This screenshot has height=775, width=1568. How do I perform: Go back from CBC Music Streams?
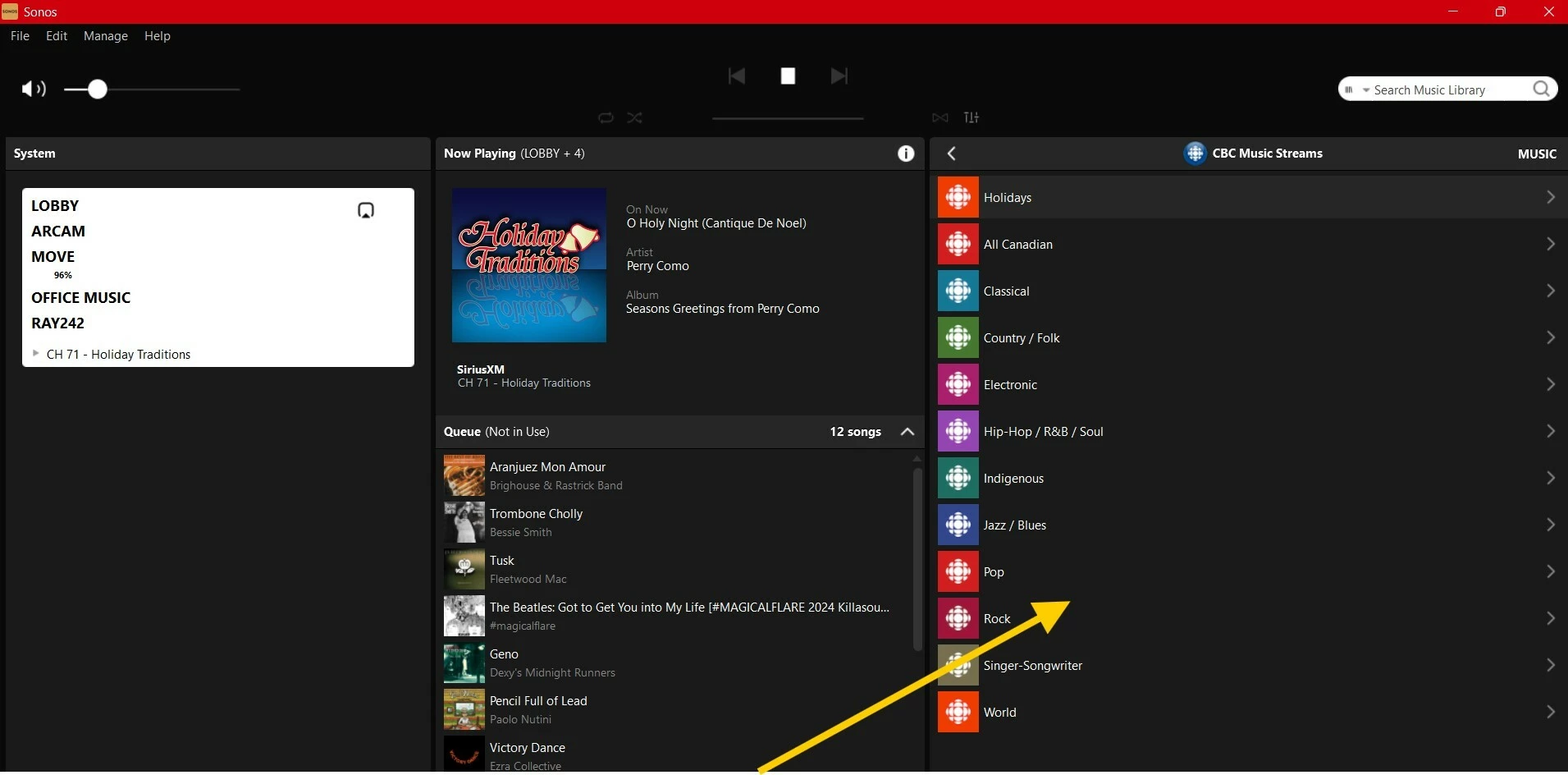tap(952, 154)
